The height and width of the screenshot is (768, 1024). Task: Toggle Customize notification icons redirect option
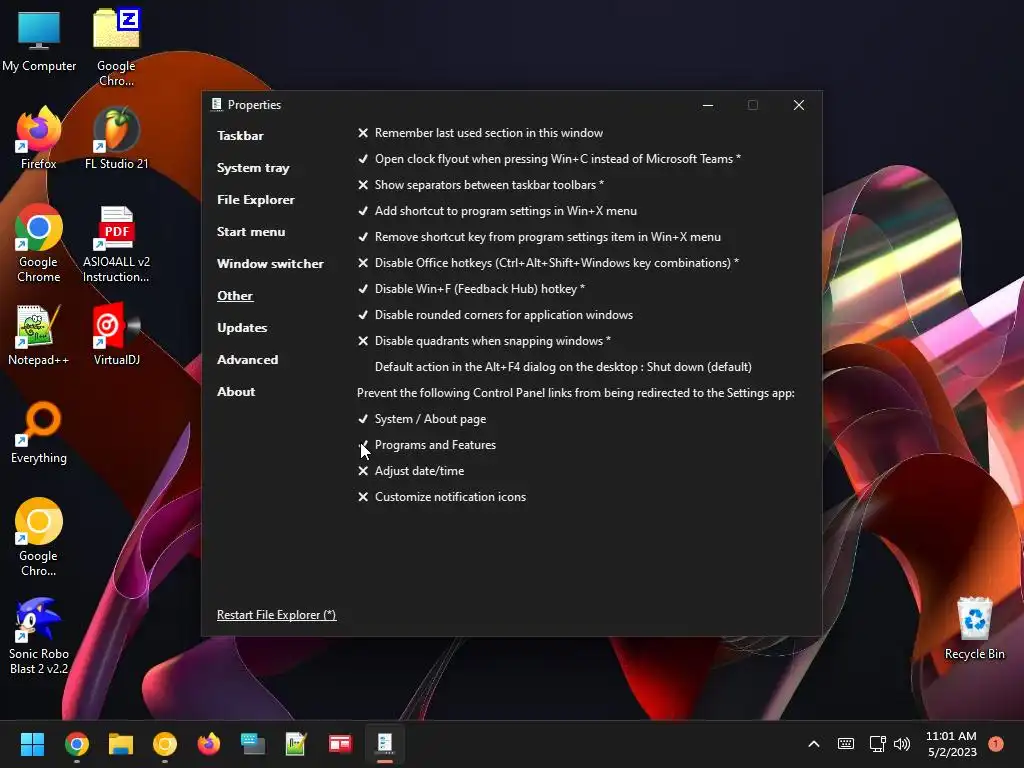[441, 497]
